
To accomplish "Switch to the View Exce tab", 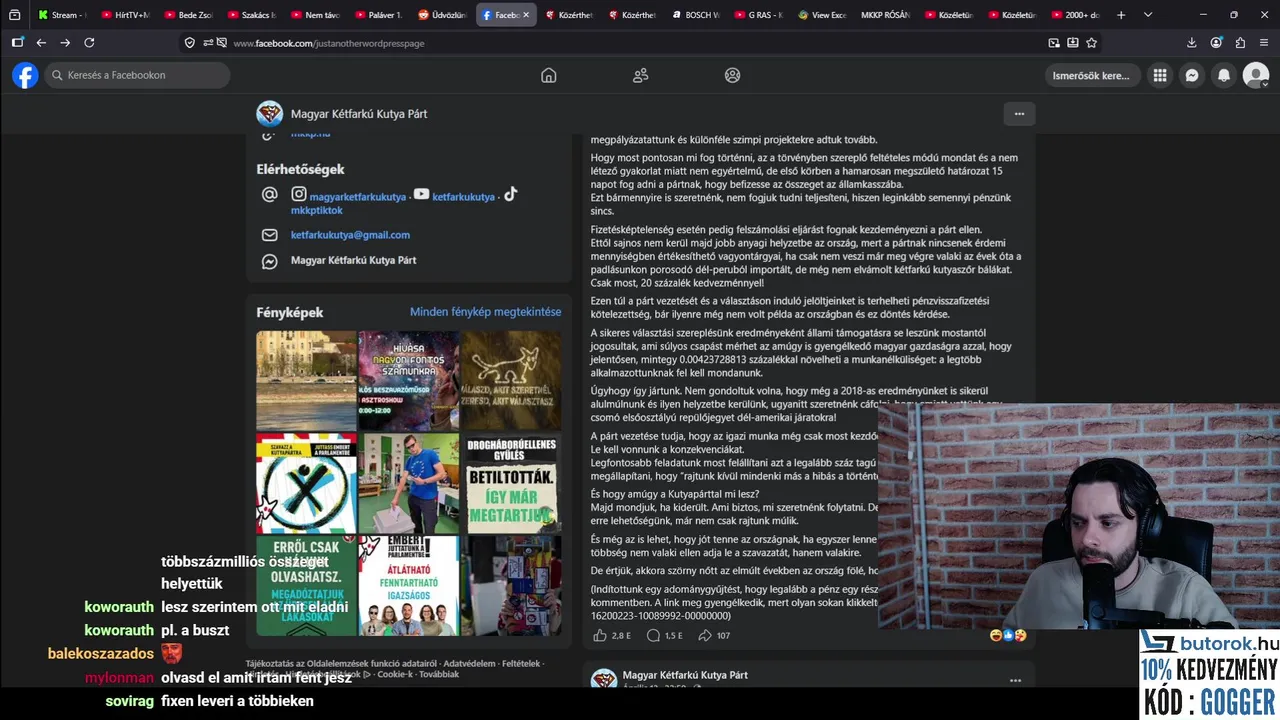I will coord(822,15).
